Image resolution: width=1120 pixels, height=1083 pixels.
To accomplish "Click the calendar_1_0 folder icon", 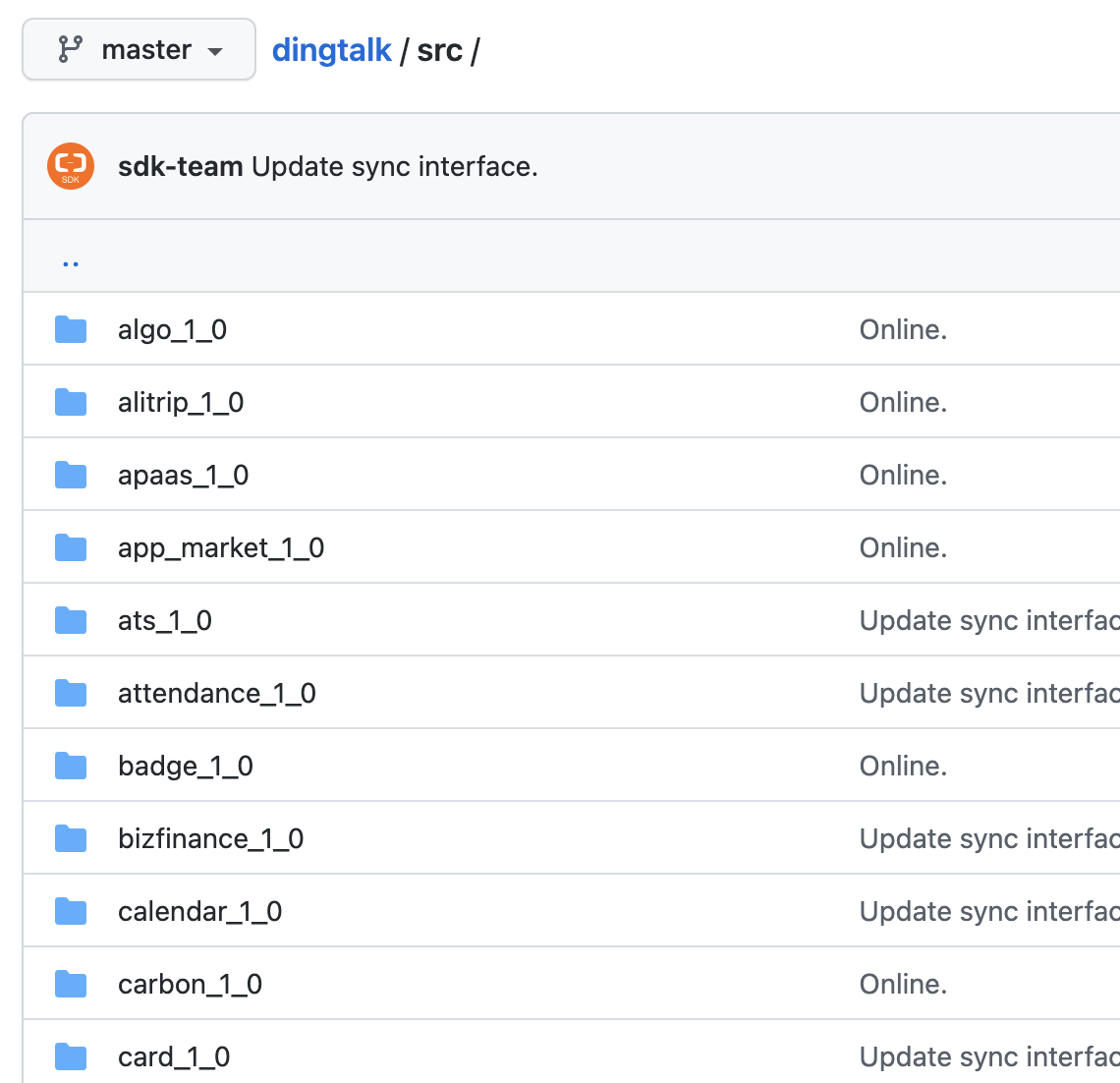I will 71,912.
